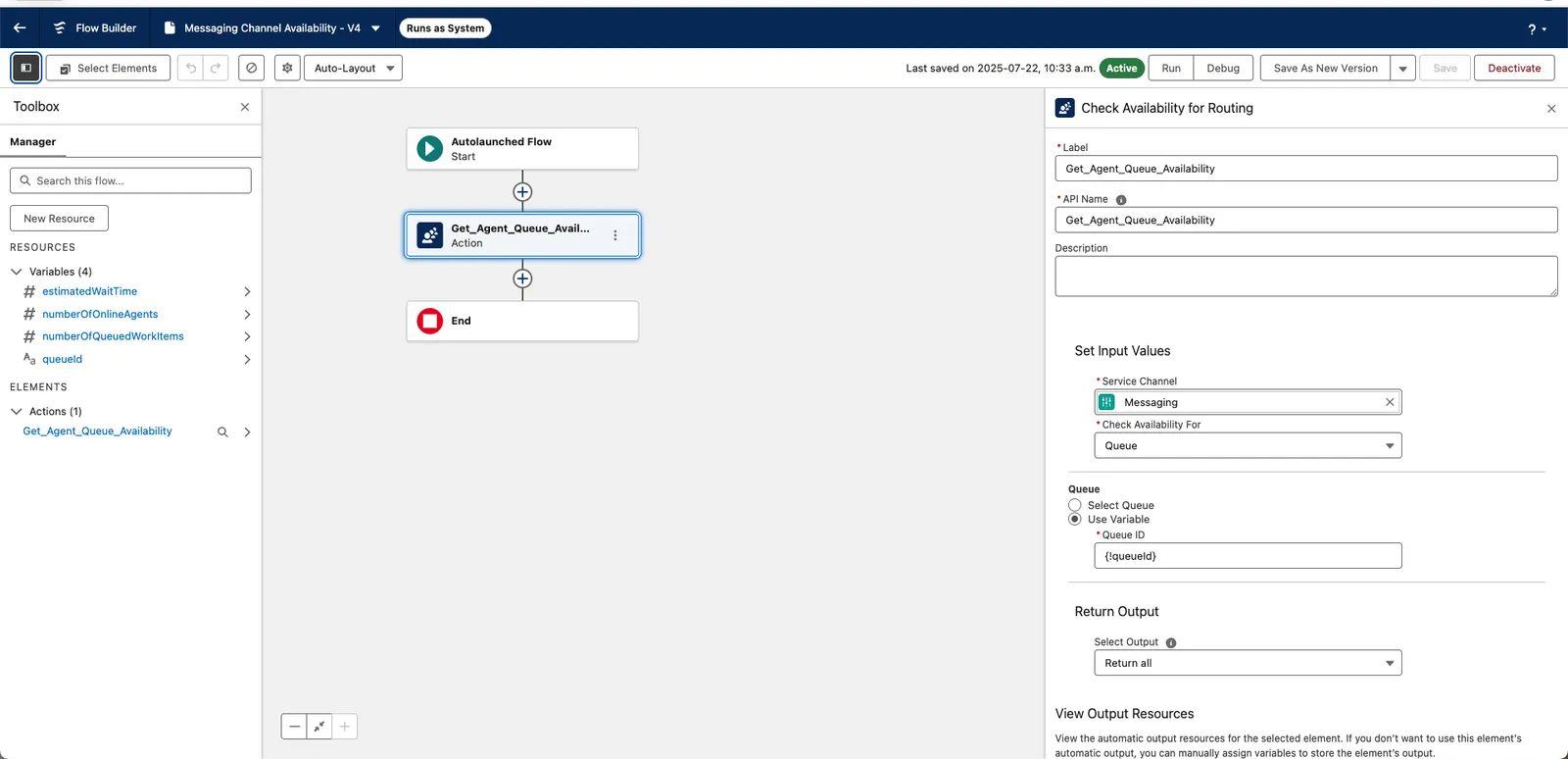Choose the Select Queue radio option
Image resolution: width=1568 pixels, height=759 pixels.
[1075, 505]
